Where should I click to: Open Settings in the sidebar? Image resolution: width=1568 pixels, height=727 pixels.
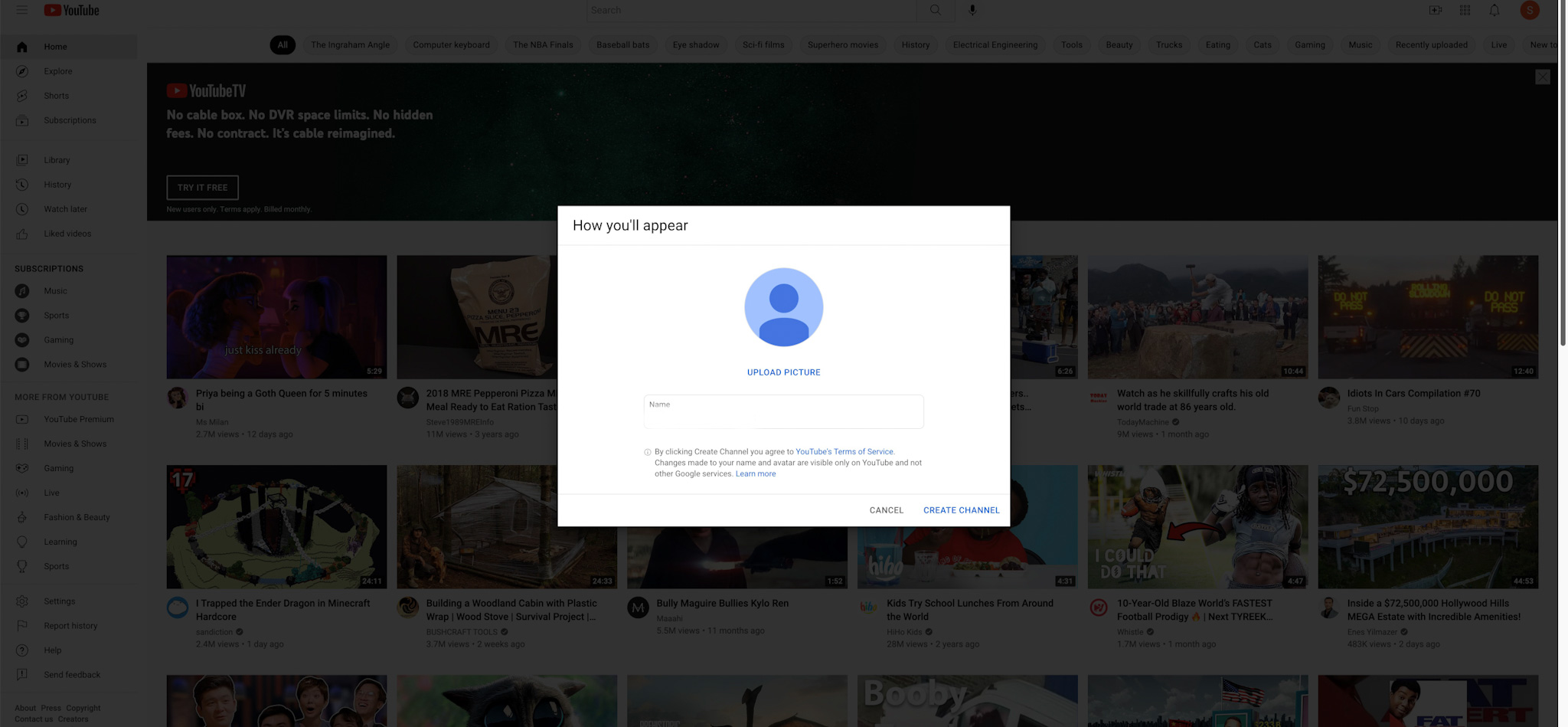coord(69,601)
